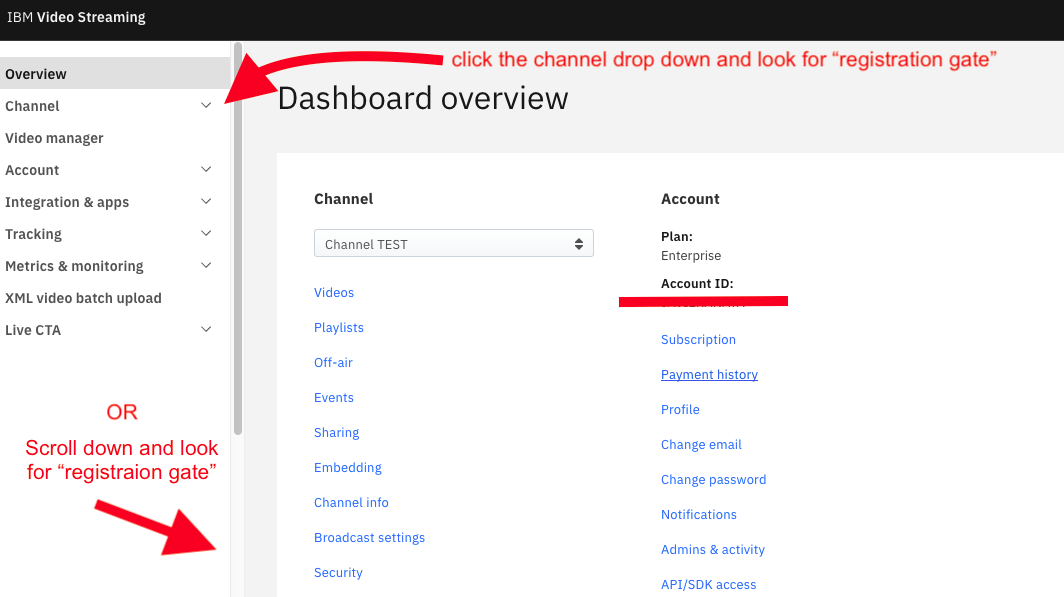
Task: Click the Account section heading
Action: pos(690,199)
